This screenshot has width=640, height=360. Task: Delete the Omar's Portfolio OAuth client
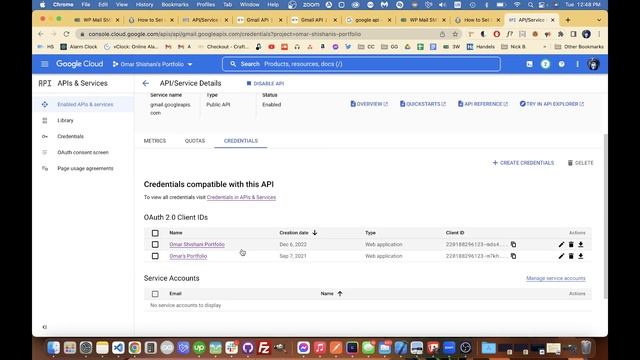coord(571,256)
